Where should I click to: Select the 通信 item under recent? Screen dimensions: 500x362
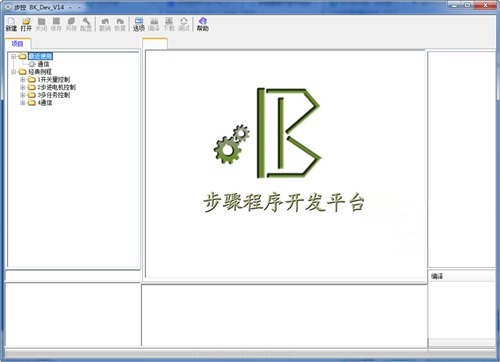point(43,64)
